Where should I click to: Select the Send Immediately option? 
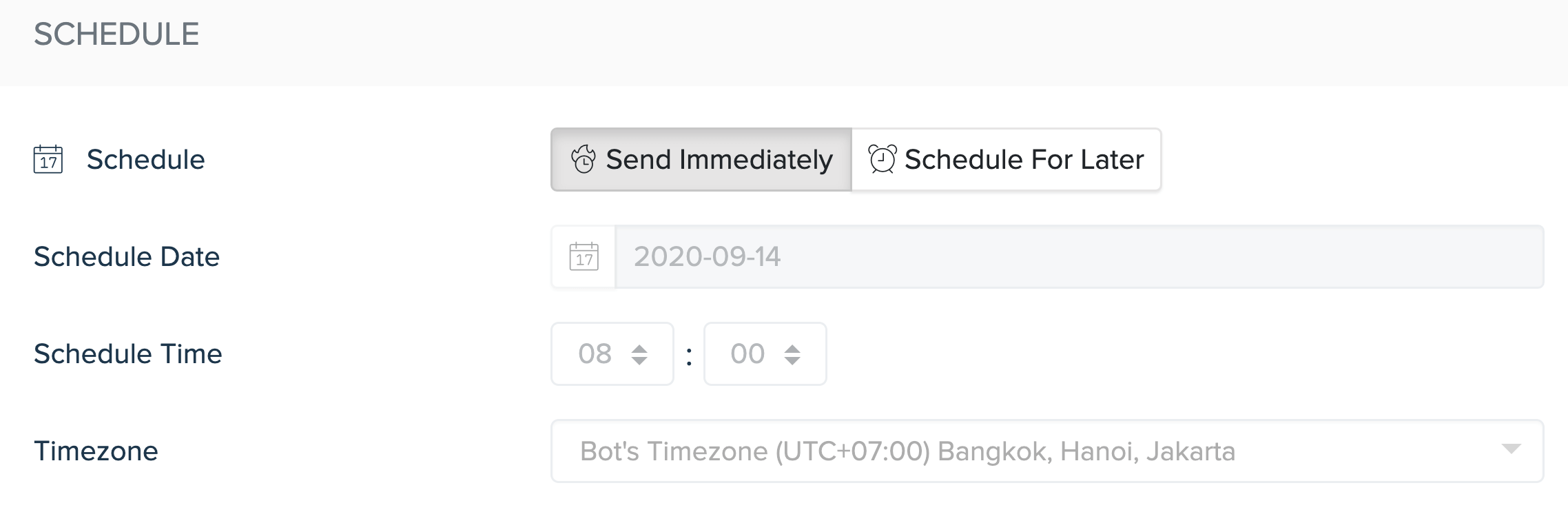tap(701, 159)
